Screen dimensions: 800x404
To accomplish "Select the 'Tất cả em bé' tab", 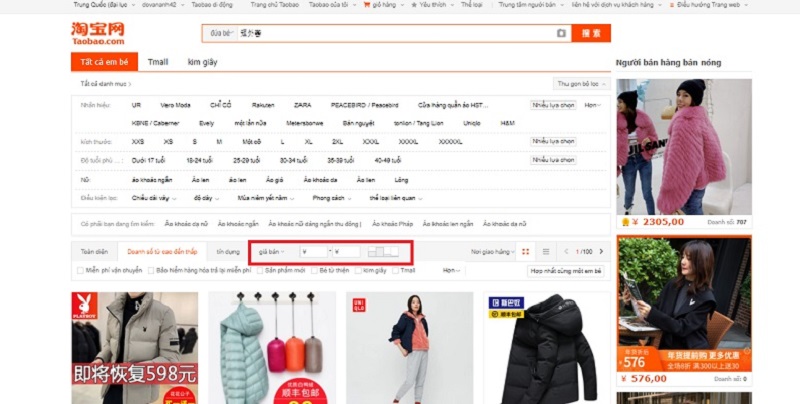I will pos(104,62).
